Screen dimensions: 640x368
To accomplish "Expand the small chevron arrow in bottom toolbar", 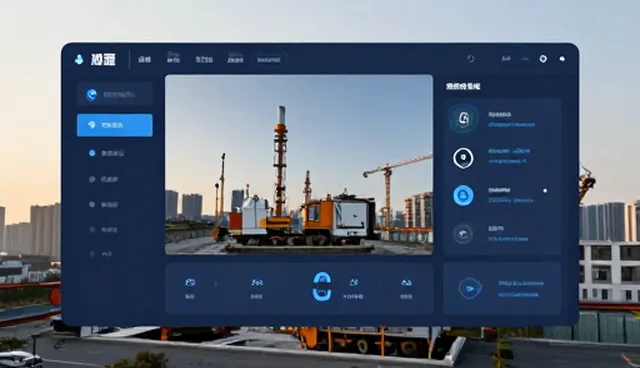I will [216, 283].
